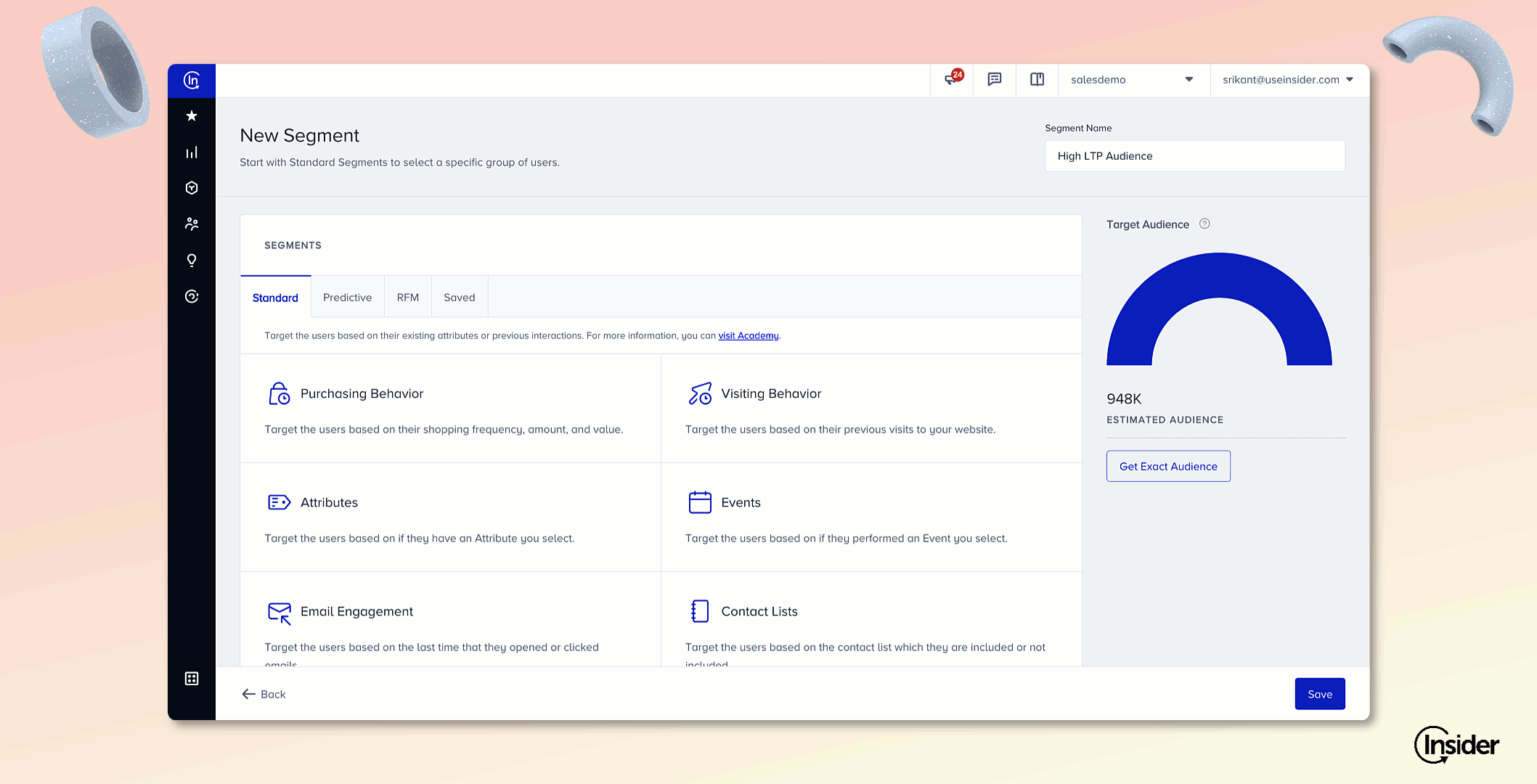The image size is (1537, 784).
Task: Click the Target Audience help question icon
Action: pyautogui.click(x=1204, y=224)
